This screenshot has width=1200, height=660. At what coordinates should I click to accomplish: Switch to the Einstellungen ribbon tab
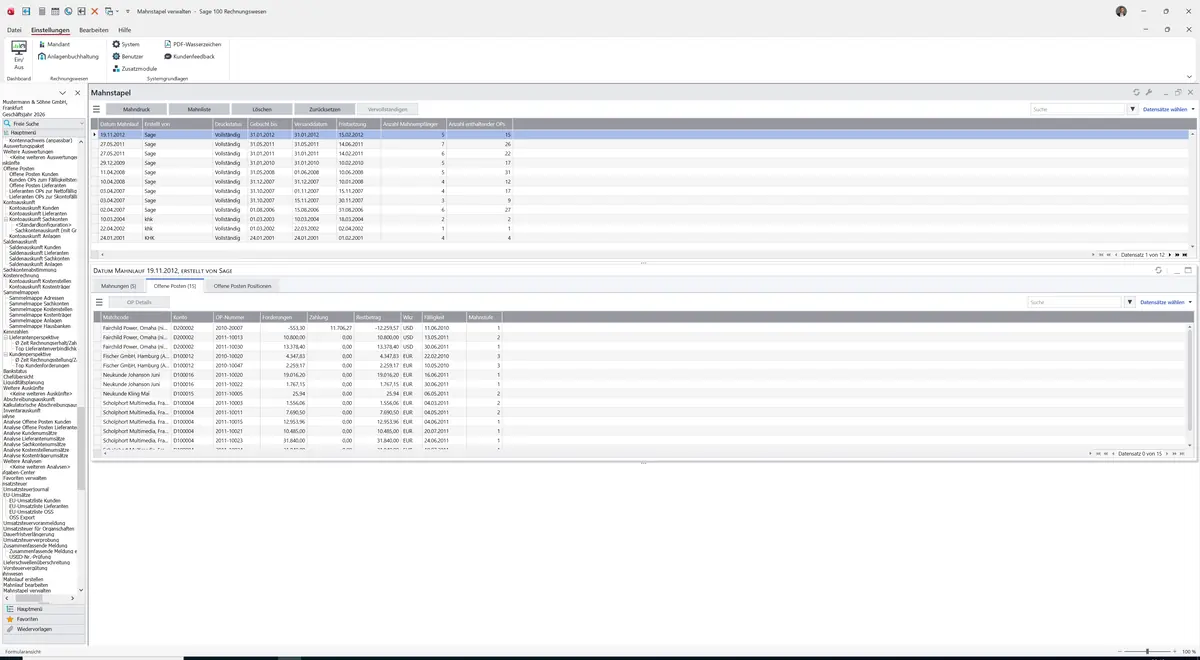coord(50,30)
